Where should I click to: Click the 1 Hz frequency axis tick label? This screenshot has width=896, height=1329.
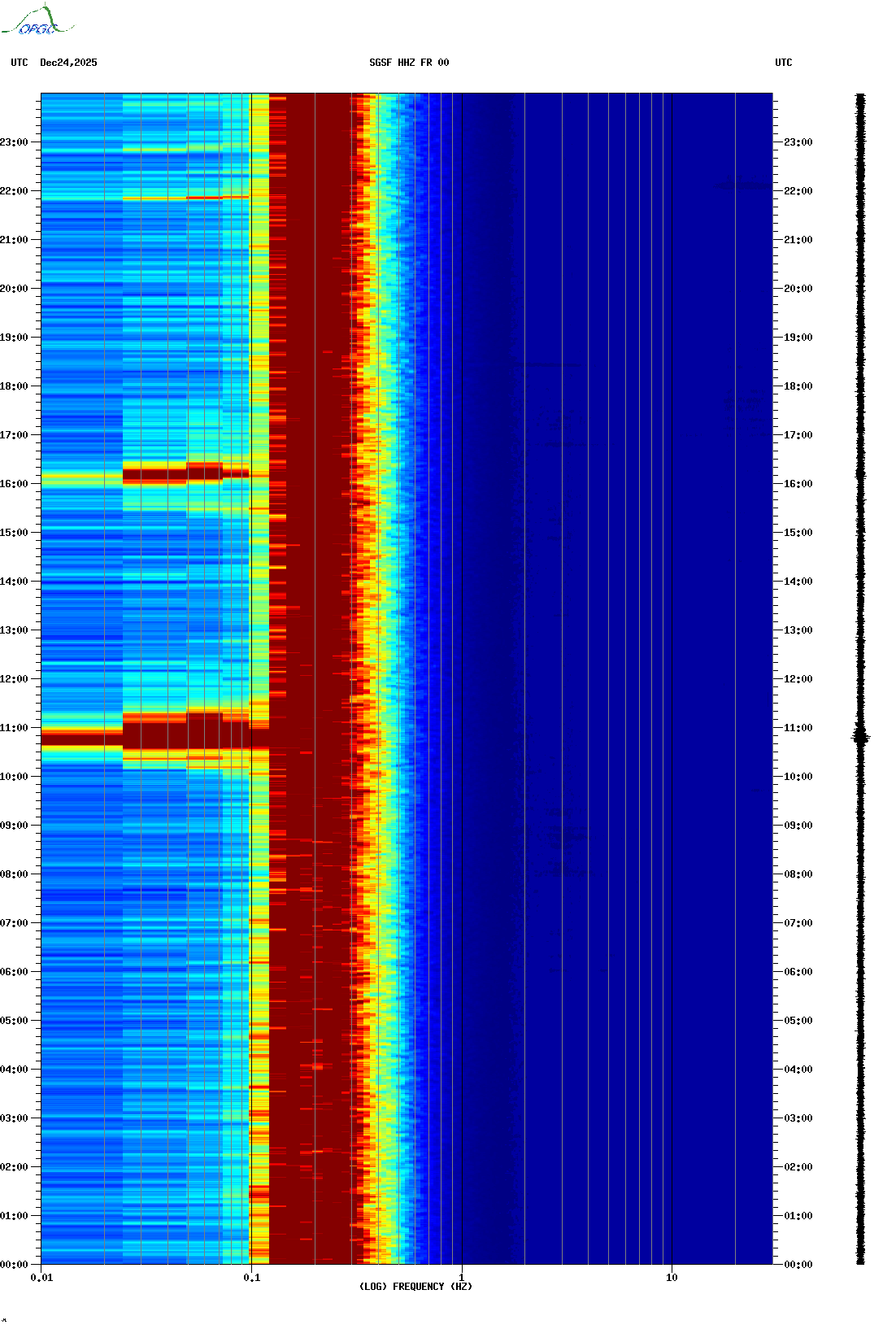462,1278
